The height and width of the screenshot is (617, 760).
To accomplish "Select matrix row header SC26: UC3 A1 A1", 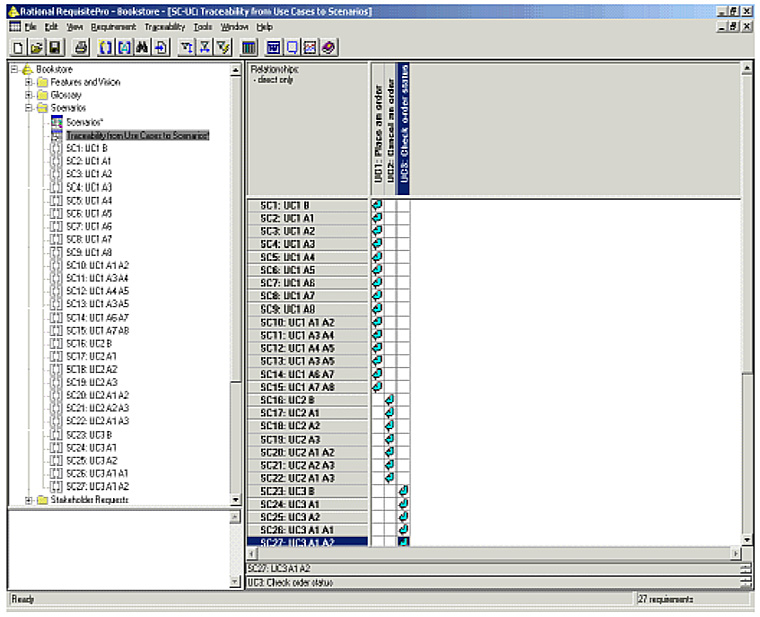I will click(307, 530).
